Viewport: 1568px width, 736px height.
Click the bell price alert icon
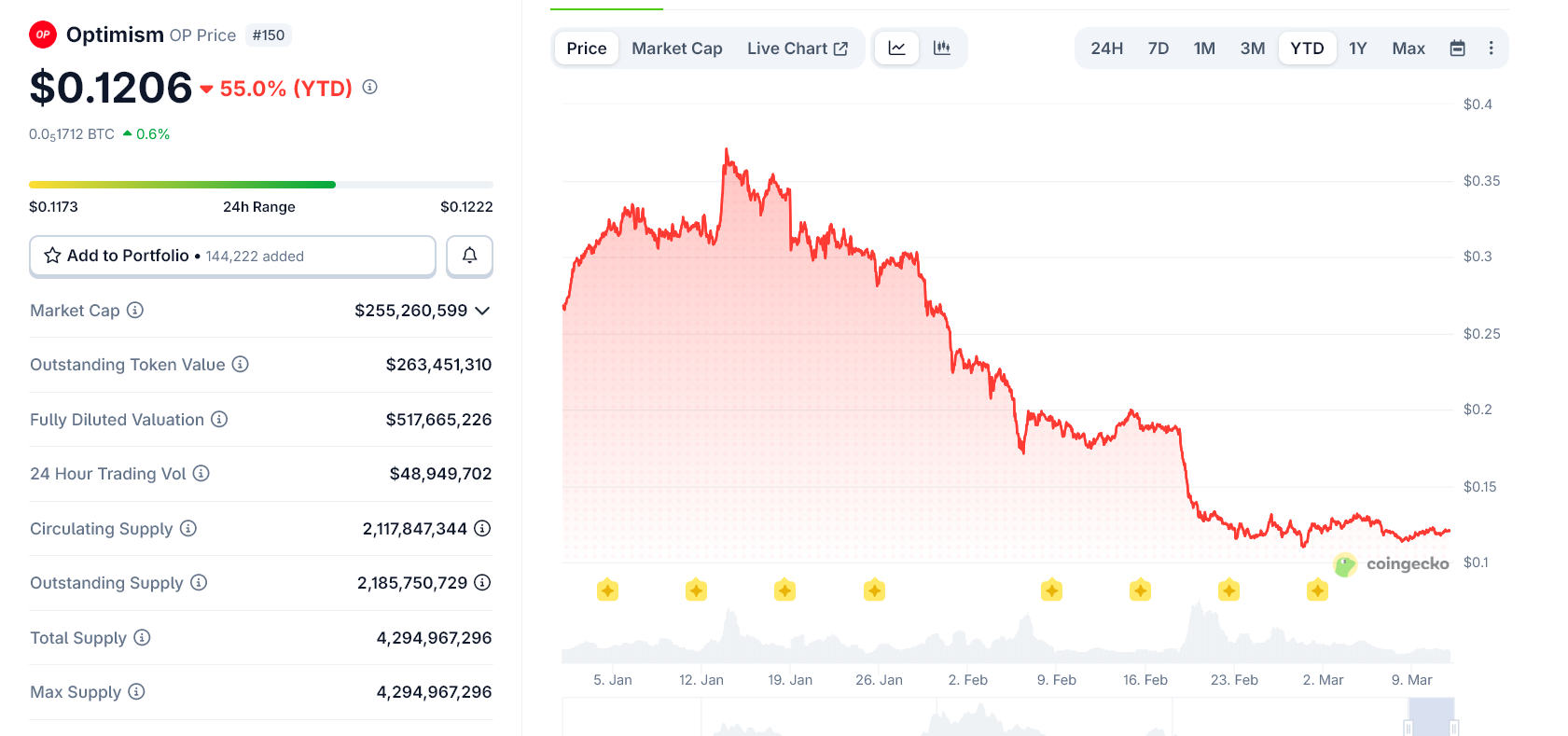pyautogui.click(x=469, y=256)
